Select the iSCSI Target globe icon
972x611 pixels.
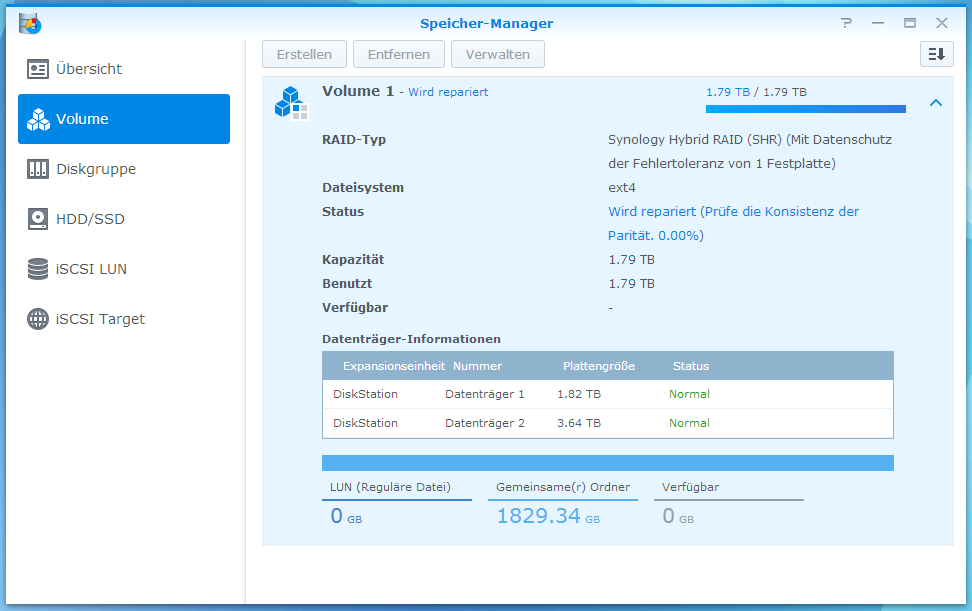[x=37, y=319]
